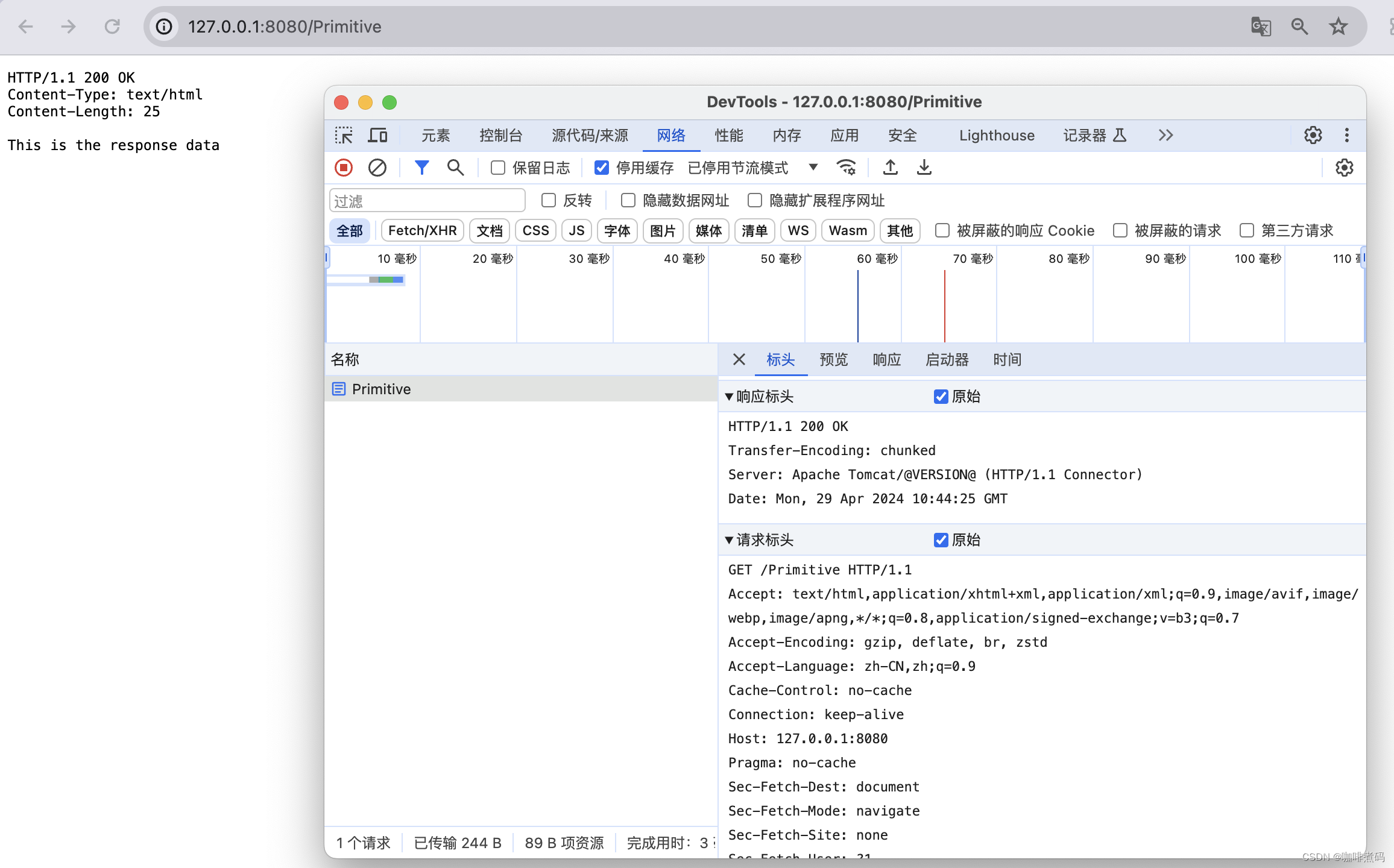This screenshot has width=1394, height=868.
Task: Toggle the network filter funnel icon
Action: tap(421, 168)
